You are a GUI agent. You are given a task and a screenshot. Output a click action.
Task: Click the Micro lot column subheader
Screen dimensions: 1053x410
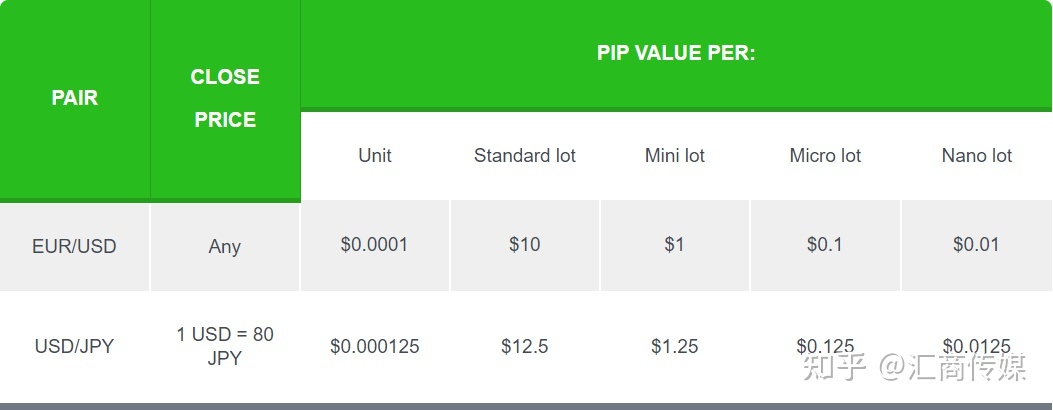825,155
